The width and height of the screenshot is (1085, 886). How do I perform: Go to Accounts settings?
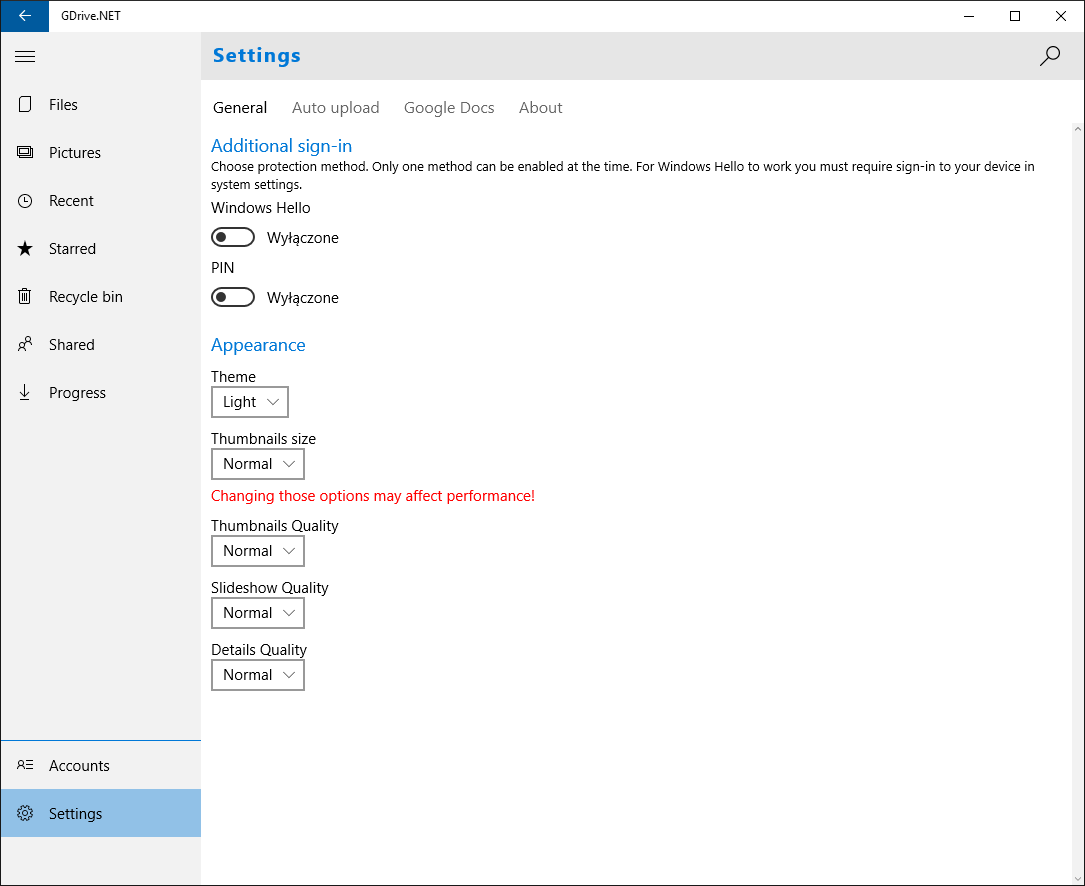coord(79,765)
